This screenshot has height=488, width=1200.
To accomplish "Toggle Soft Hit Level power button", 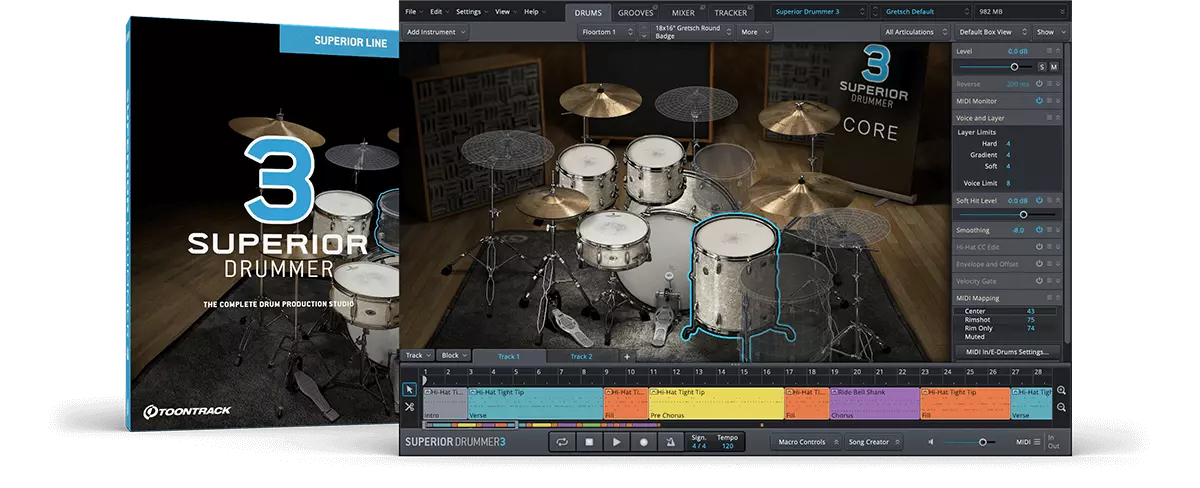I will 1039,201.
